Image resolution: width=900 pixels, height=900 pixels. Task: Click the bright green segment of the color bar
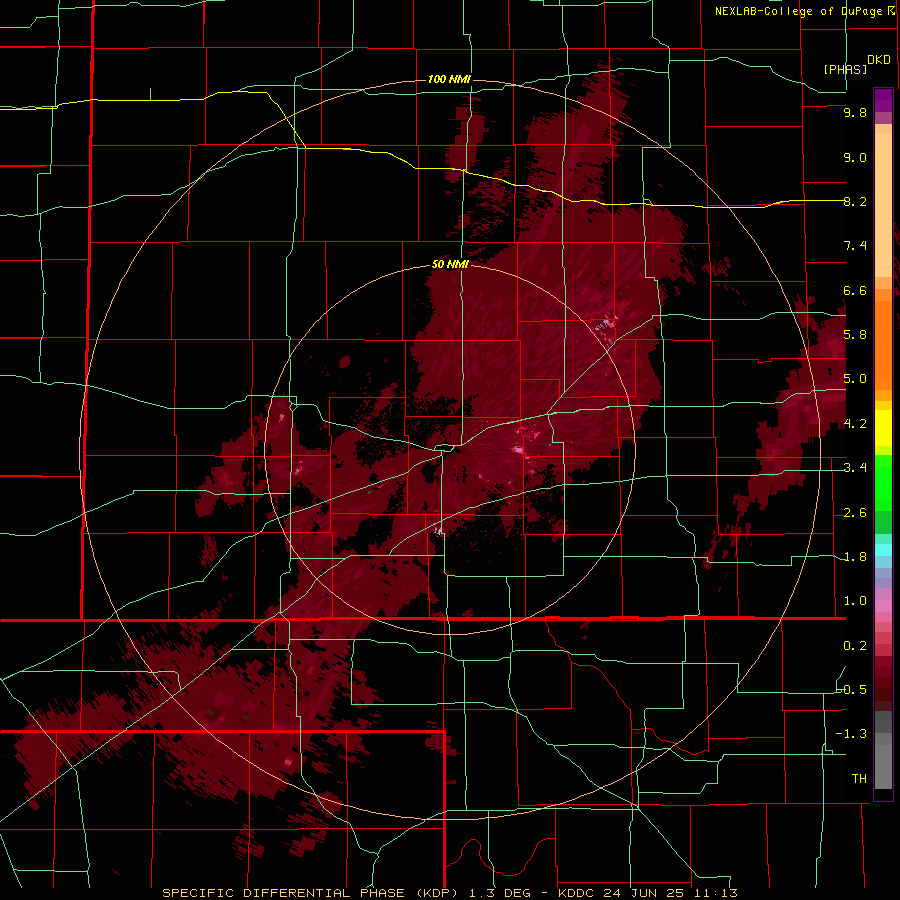883,482
